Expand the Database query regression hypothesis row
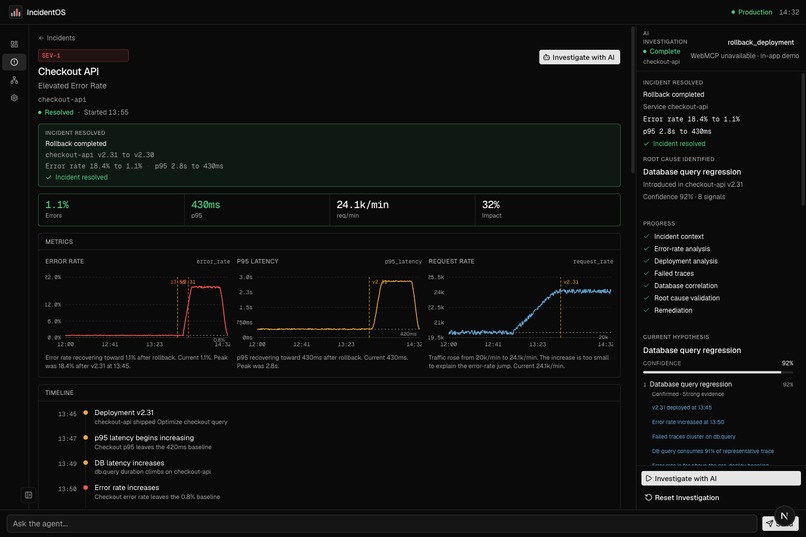Image resolution: width=806 pixels, height=537 pixels. tap(718, 384)
